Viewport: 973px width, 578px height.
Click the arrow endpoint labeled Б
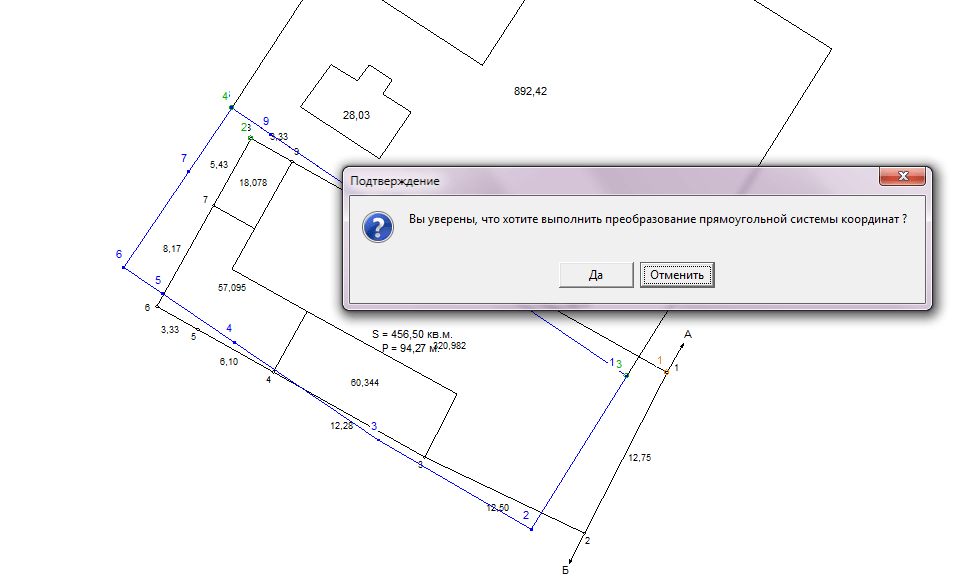570,561
